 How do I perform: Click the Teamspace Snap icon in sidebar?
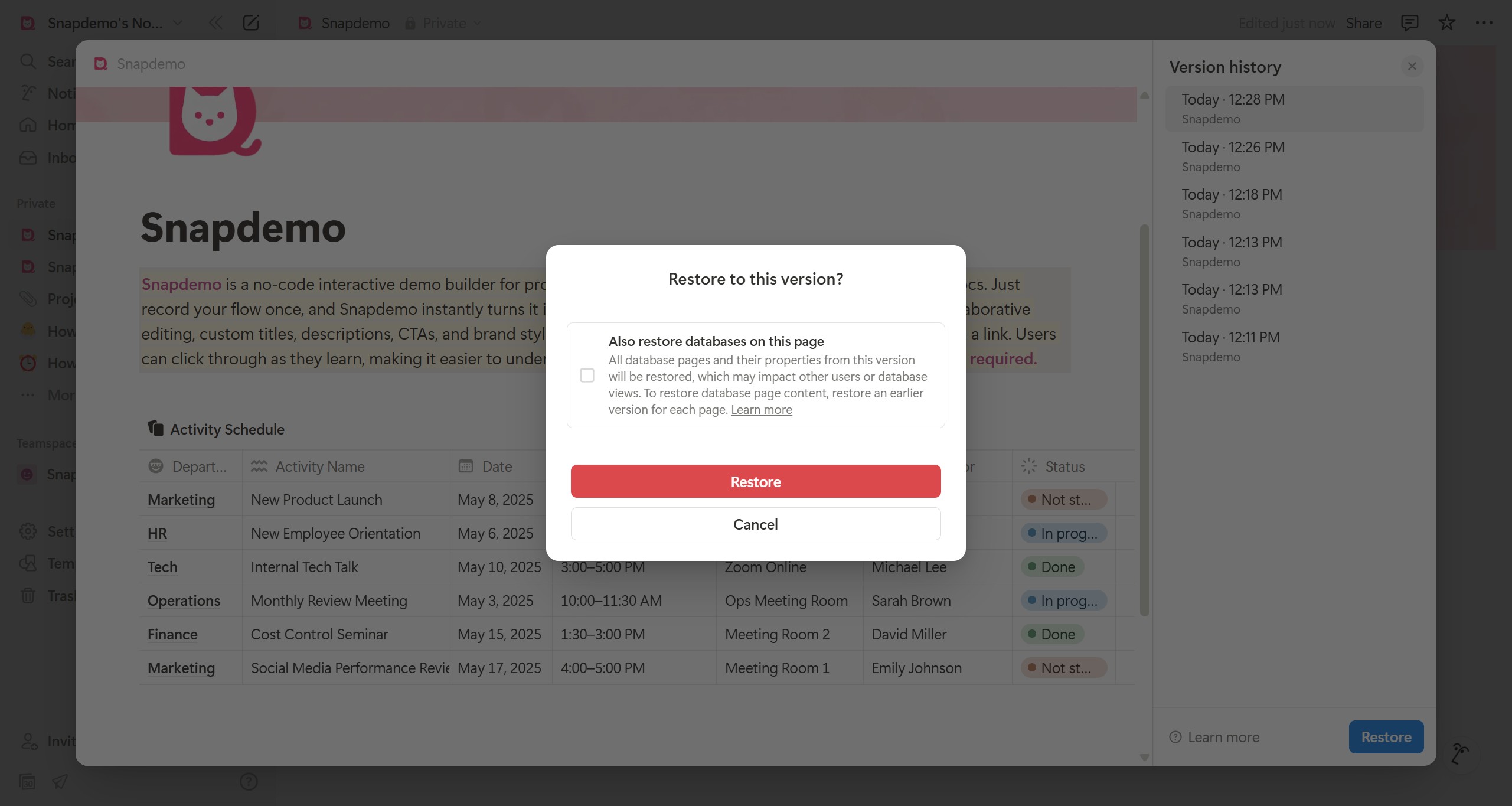27,474
